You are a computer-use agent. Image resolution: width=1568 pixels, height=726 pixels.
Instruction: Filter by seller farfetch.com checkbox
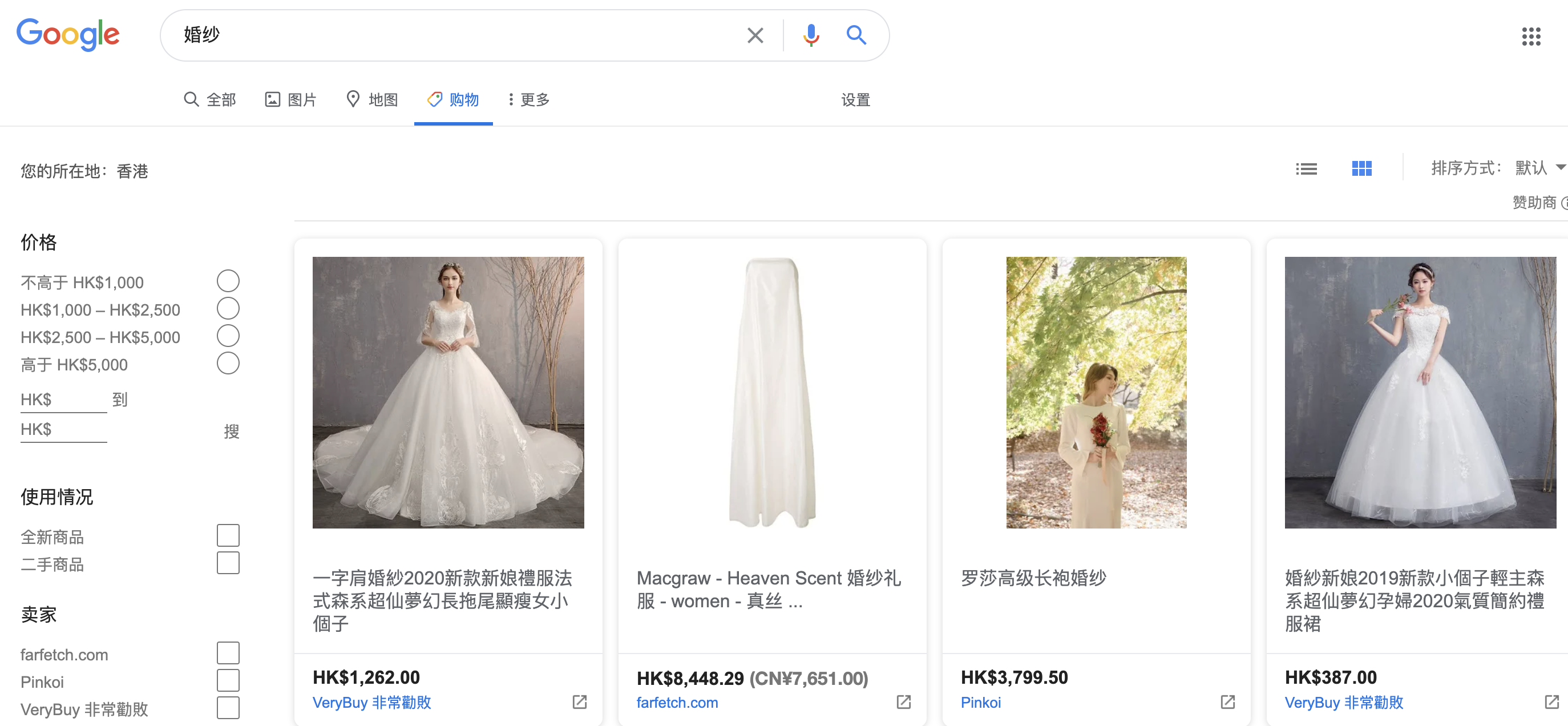[228, 653]
